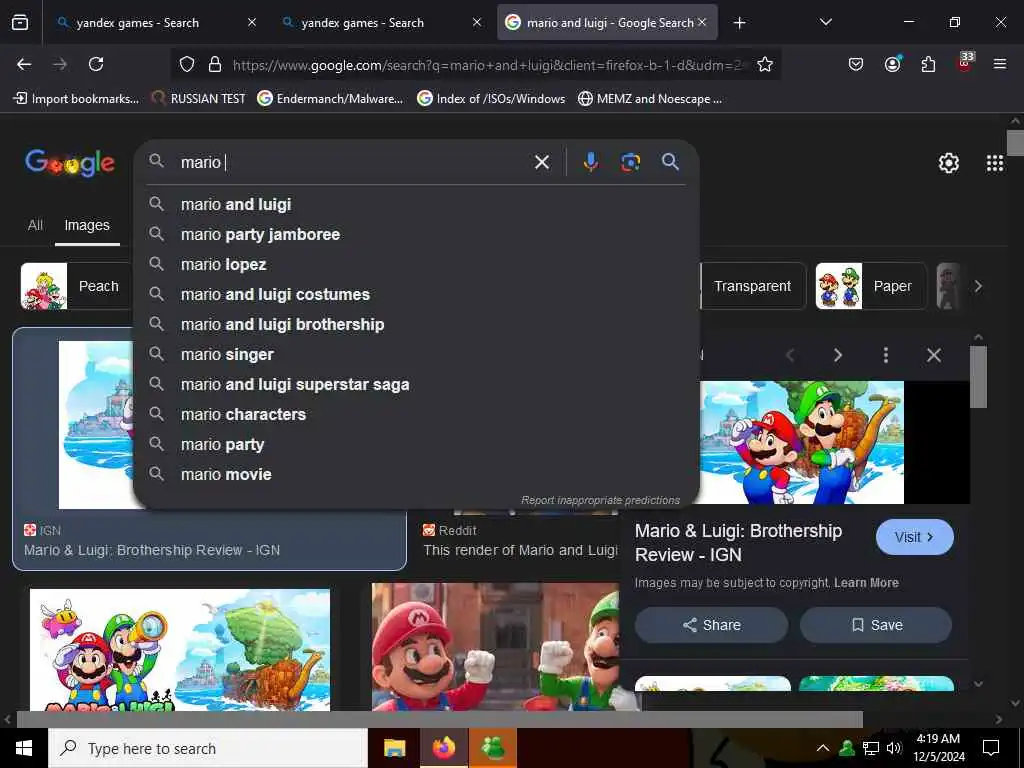Screen dimensions: 1024x768
Task: Select the All results tab
Action: tap(35, 225)
